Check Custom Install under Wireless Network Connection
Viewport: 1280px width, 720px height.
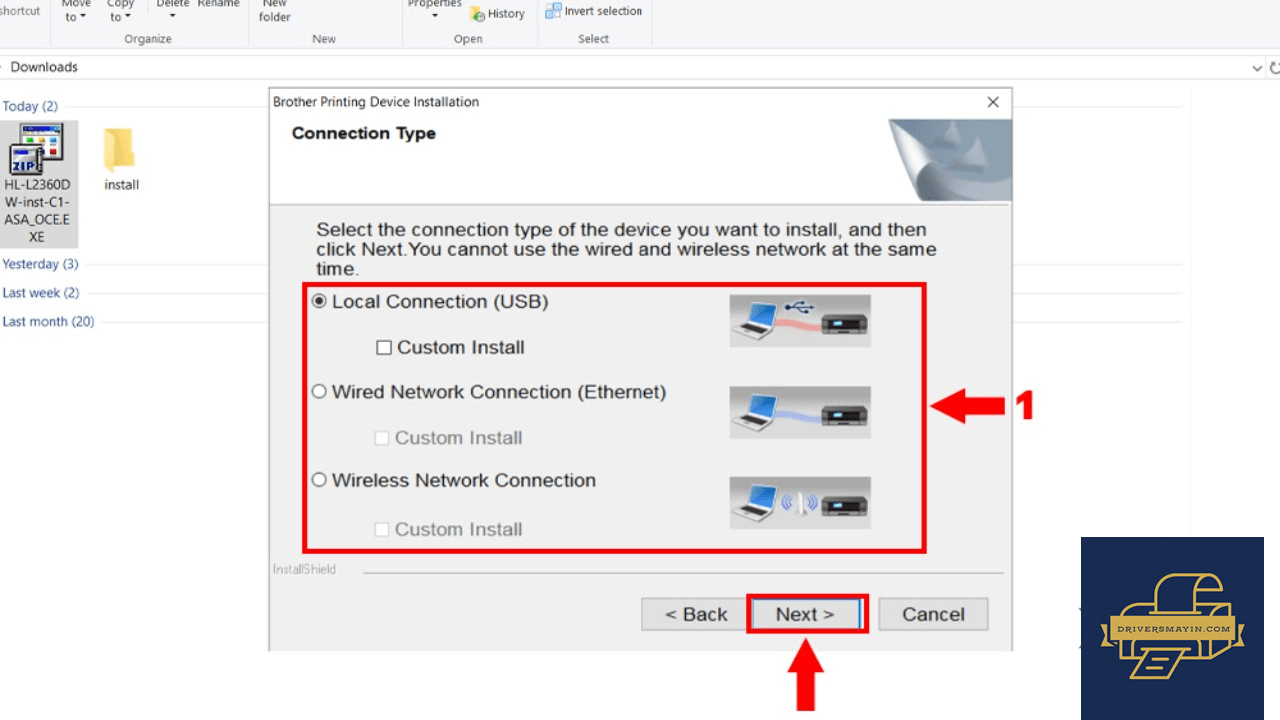click(381, 529)
